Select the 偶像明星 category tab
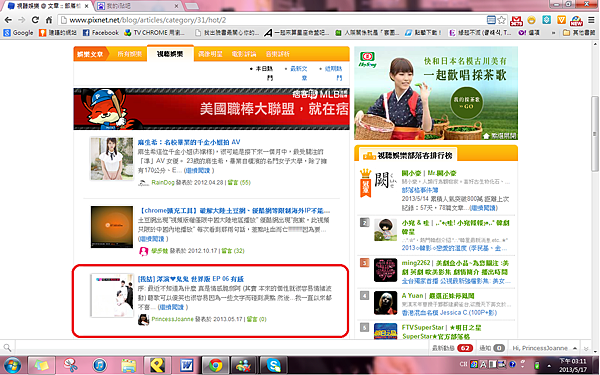Viewport: 600px width, 375px height. point(210,54)
